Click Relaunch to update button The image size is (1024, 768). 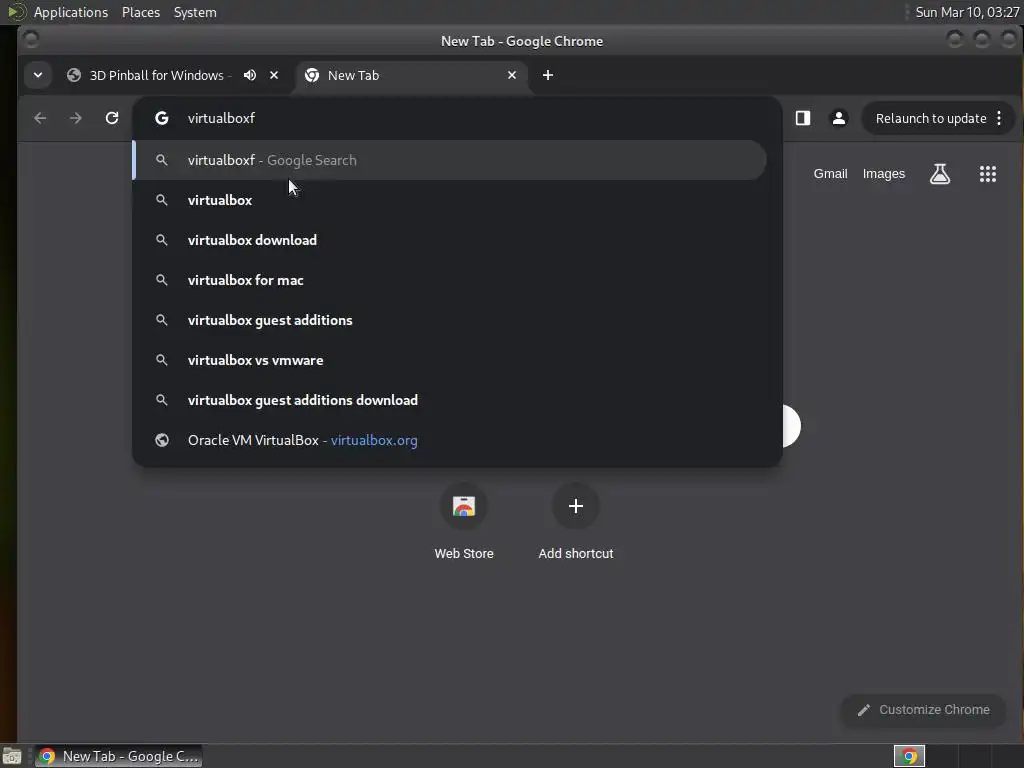931,118
